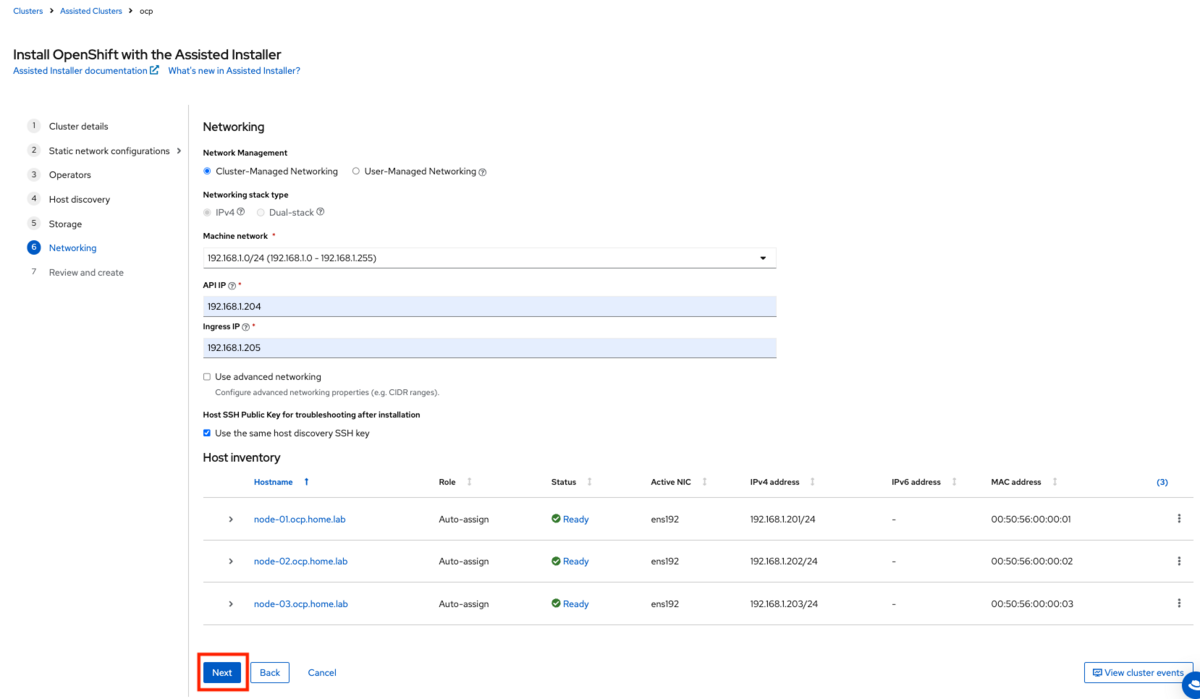Image resolution: width=1200 pixels, height=699 pixels.
Task: Sort host inventory by IPv6 address
Action: tap(954, 482)
